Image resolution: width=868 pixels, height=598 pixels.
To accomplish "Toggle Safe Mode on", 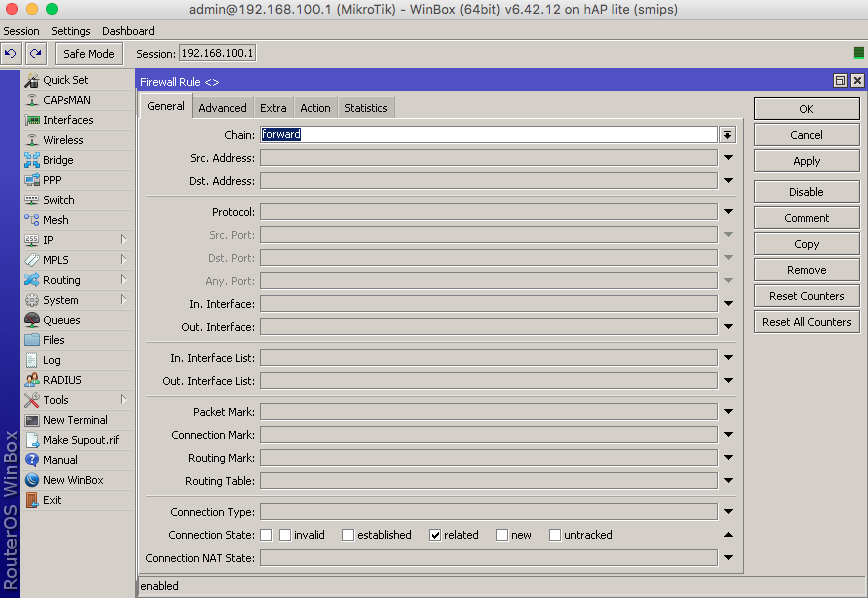I will (89, 54).
